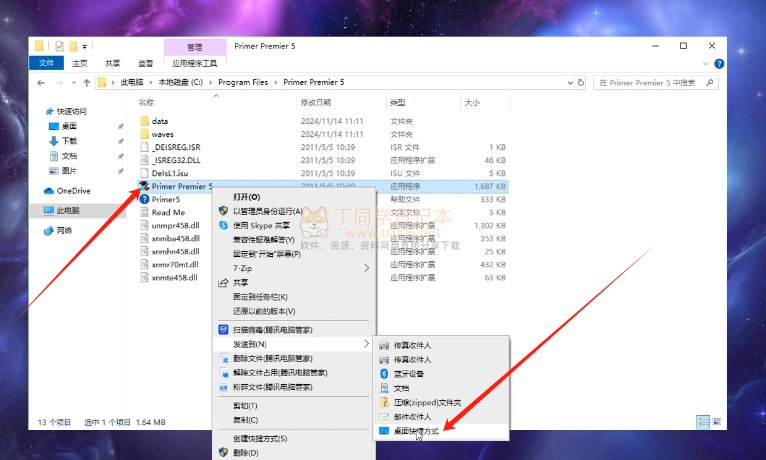Screen dimensions: 766x460
Task: Click the Primer Premier 5 application icon
Action: click(x=144, y=186)
